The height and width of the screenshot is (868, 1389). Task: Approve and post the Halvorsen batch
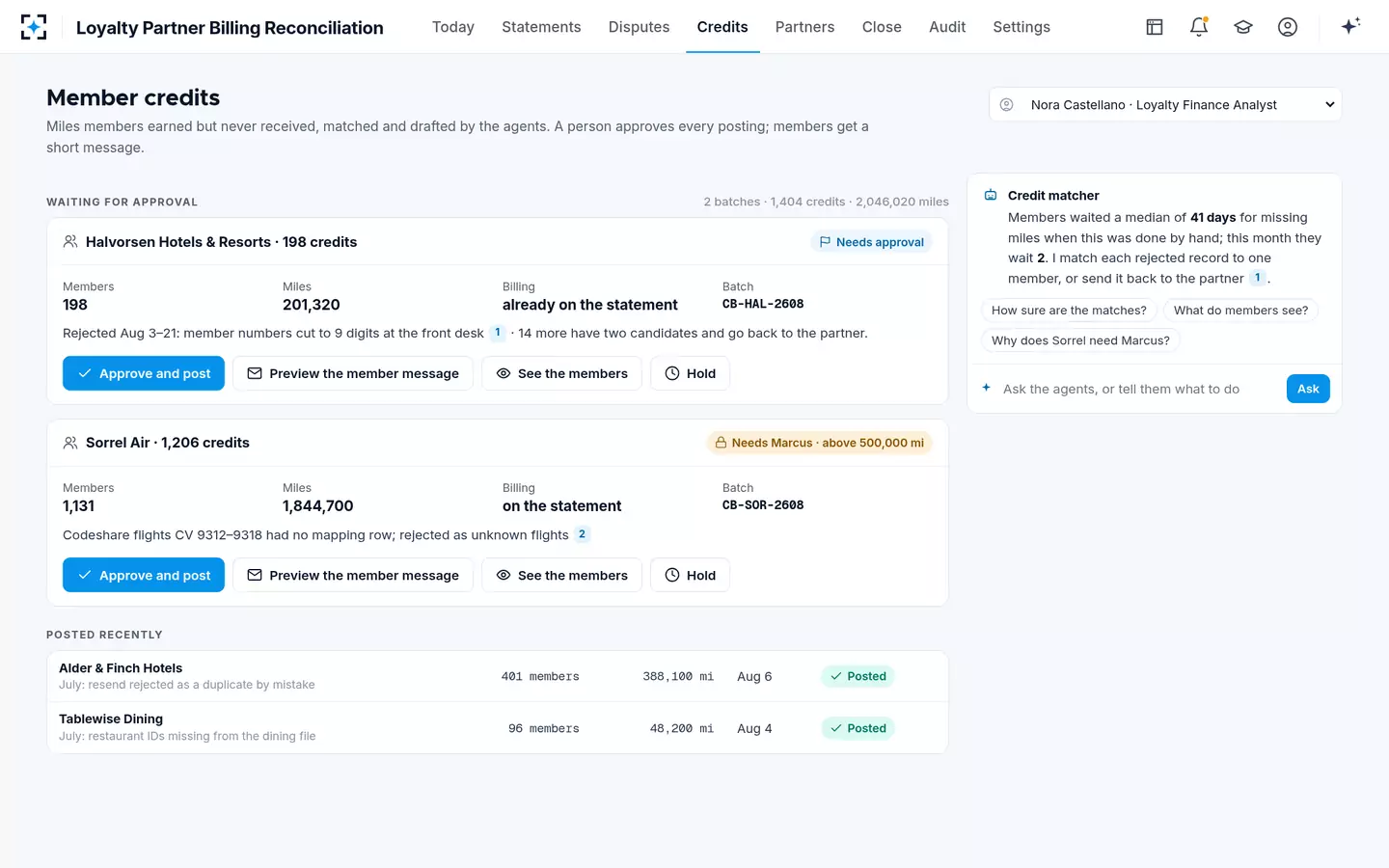pos(144,373)
